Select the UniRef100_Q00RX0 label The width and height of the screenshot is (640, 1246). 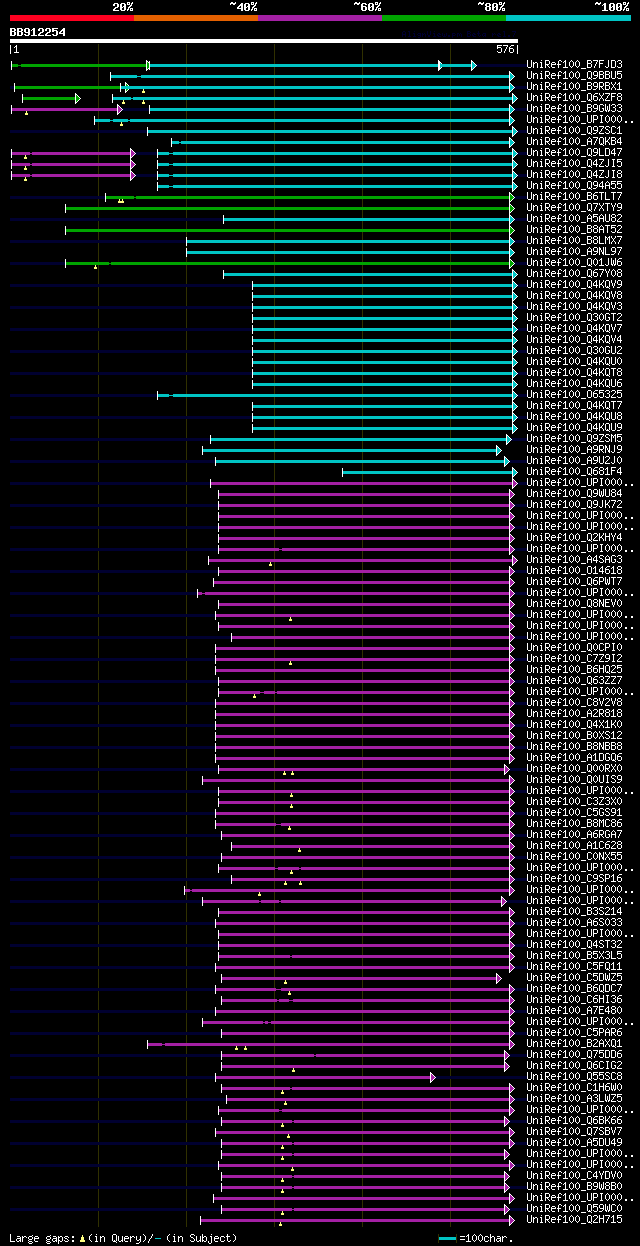coord(574,768)
